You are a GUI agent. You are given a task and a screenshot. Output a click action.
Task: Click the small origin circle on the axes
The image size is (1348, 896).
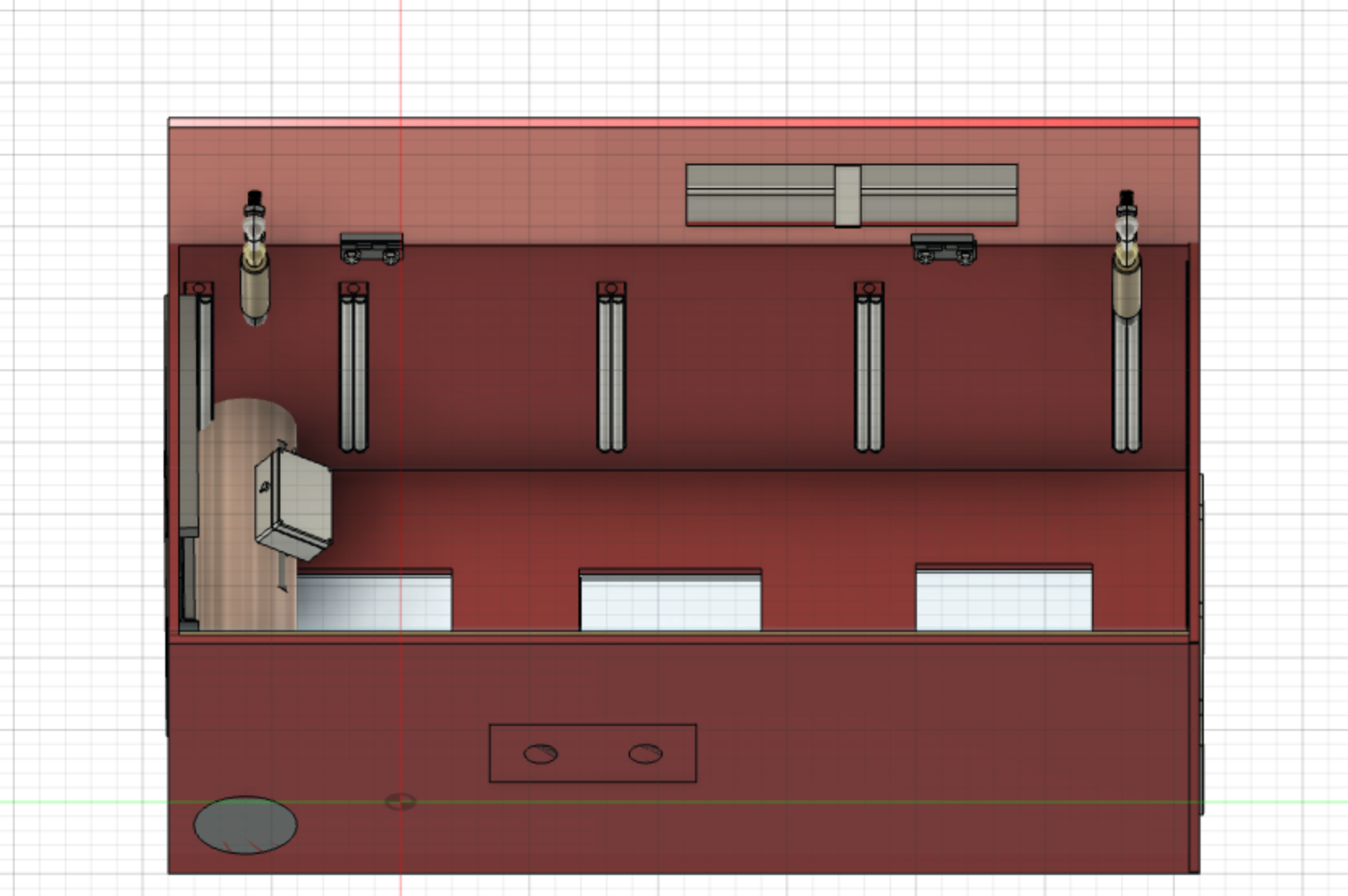(400, 802)
